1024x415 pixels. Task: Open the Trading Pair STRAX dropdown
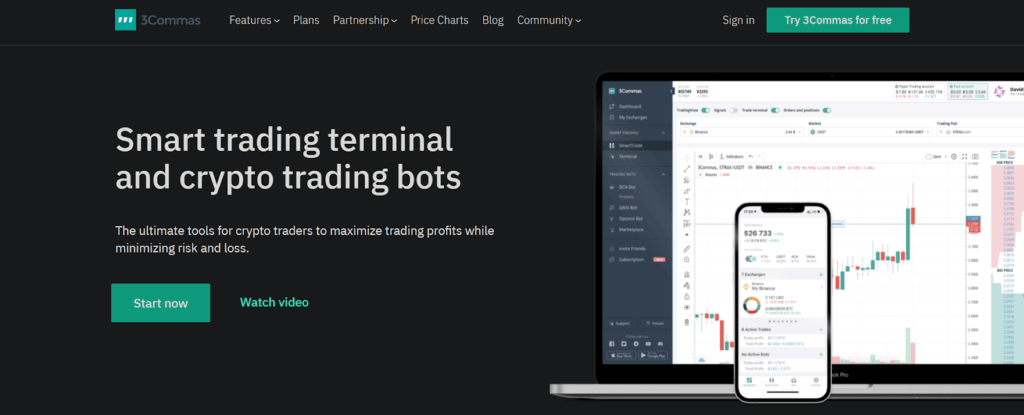click(980, 132)
